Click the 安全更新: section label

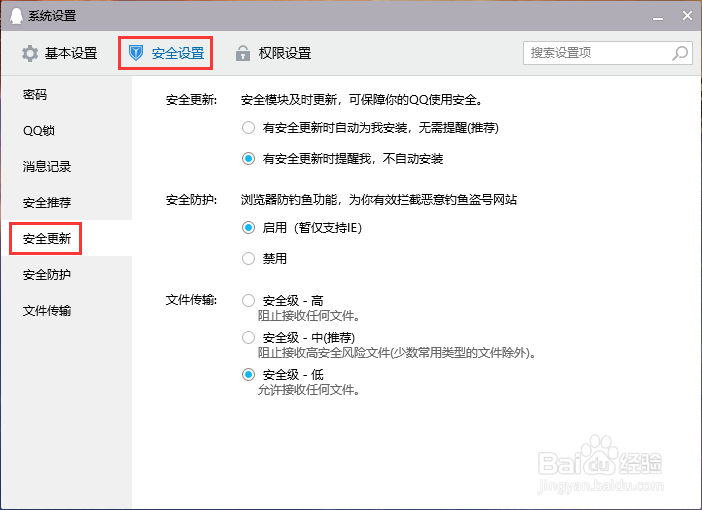(x=191, y=99)
